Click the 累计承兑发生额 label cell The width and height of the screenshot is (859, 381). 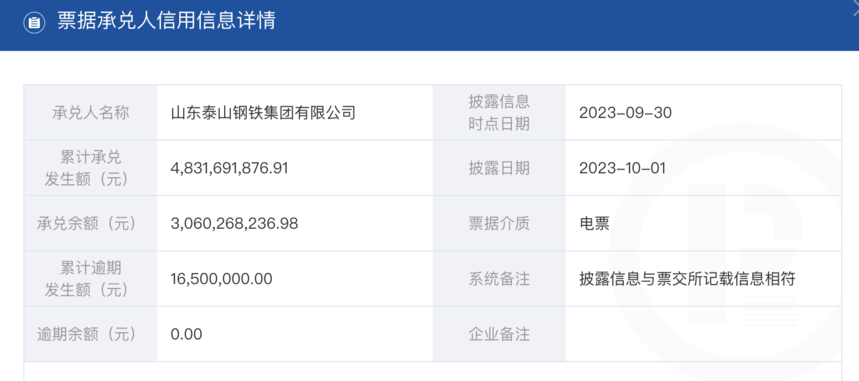point(90,168)
